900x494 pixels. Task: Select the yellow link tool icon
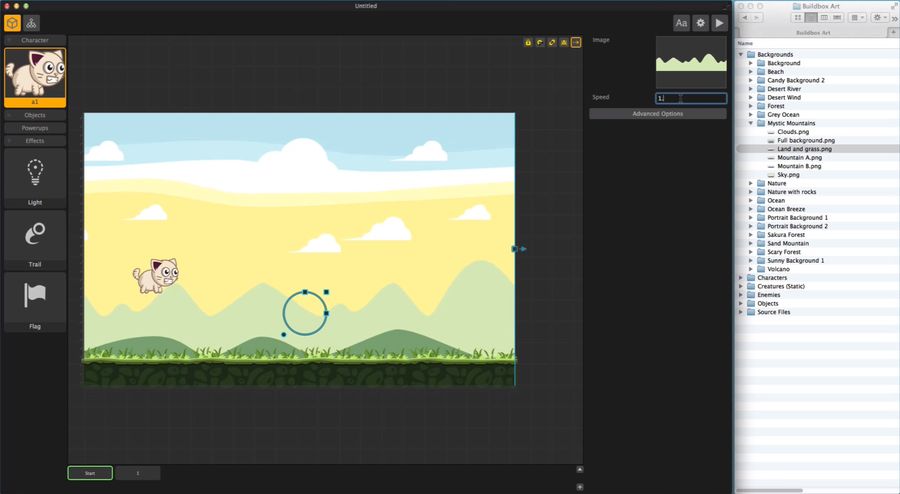[x=552, y=42]
